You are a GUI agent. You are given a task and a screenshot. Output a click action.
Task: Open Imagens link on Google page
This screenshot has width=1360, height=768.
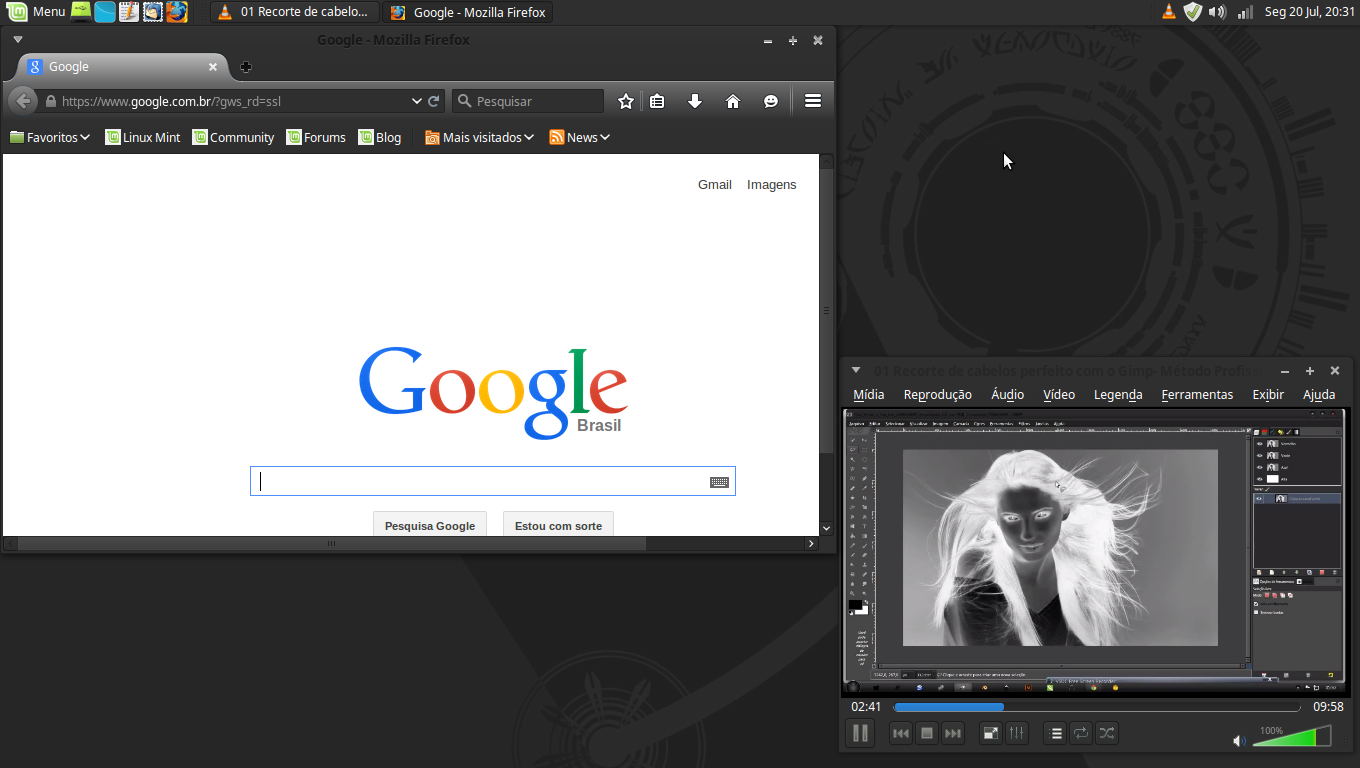pyautogui.click(x=772, y=184)
